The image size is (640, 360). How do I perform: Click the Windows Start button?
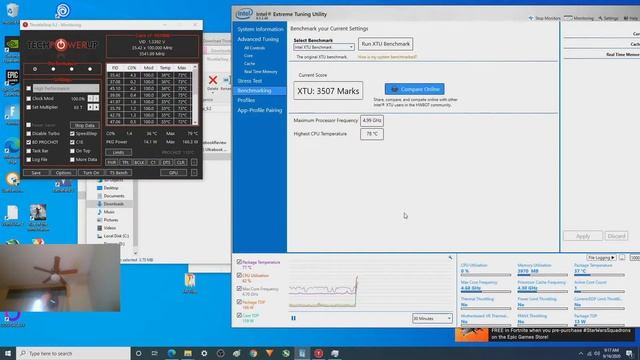8,353
